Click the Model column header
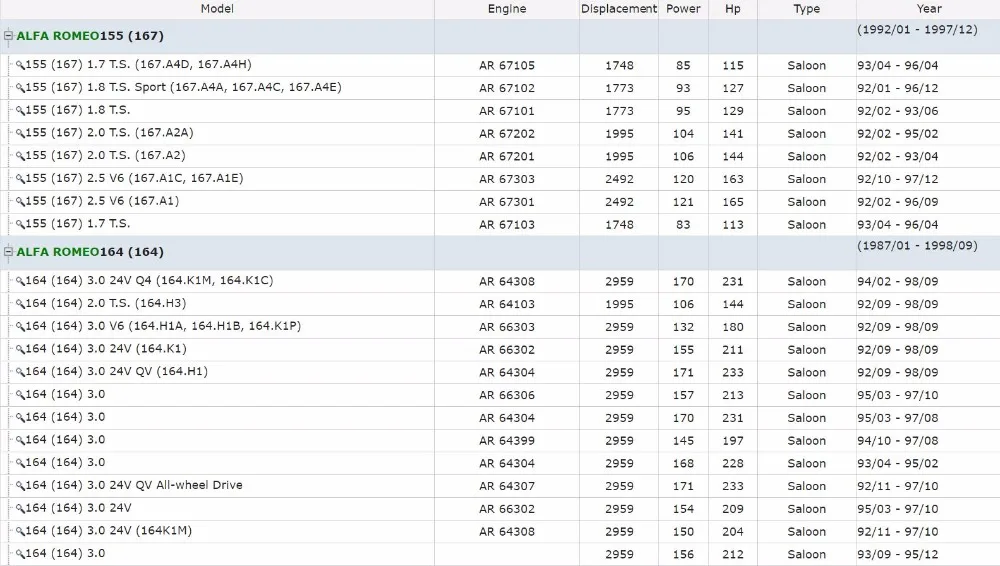 tap(217, 9)
